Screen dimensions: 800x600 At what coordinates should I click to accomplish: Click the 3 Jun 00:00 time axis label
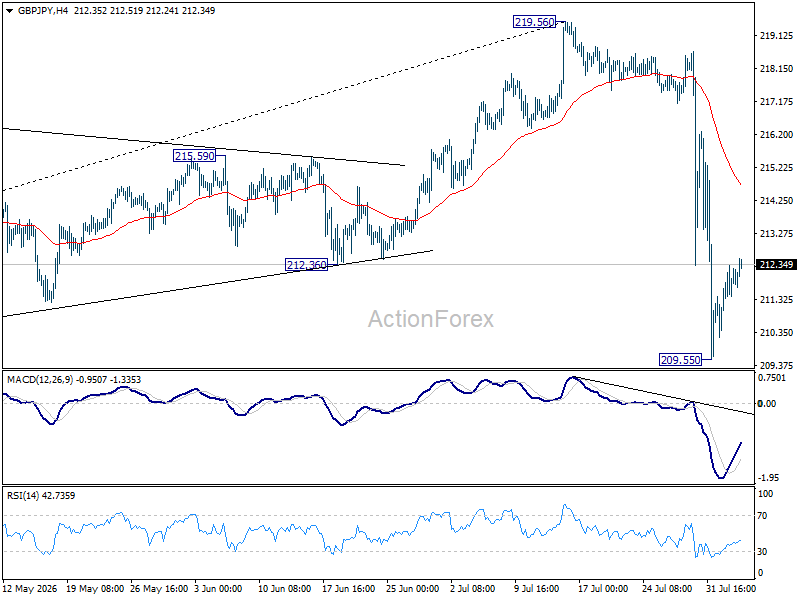pyautogui.click(x=218, y=589)
